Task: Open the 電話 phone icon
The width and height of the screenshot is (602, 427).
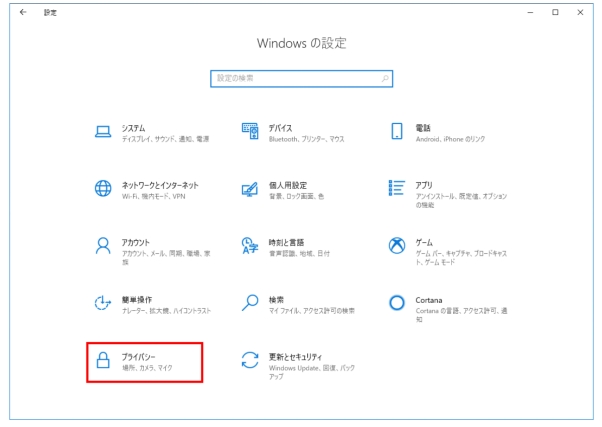Action: (396, 132)
